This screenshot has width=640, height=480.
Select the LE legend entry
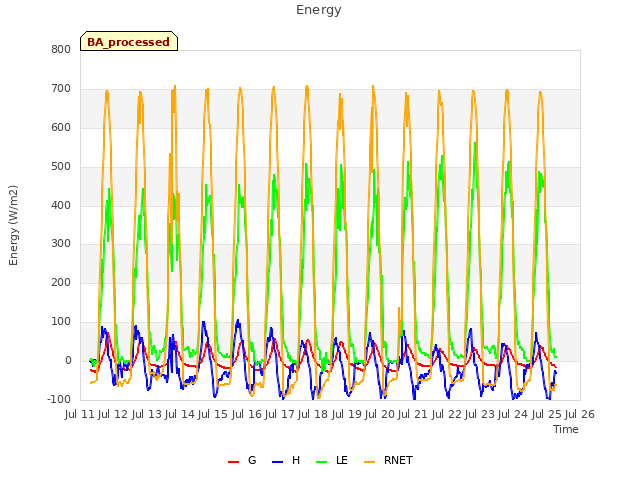[332, 460]
